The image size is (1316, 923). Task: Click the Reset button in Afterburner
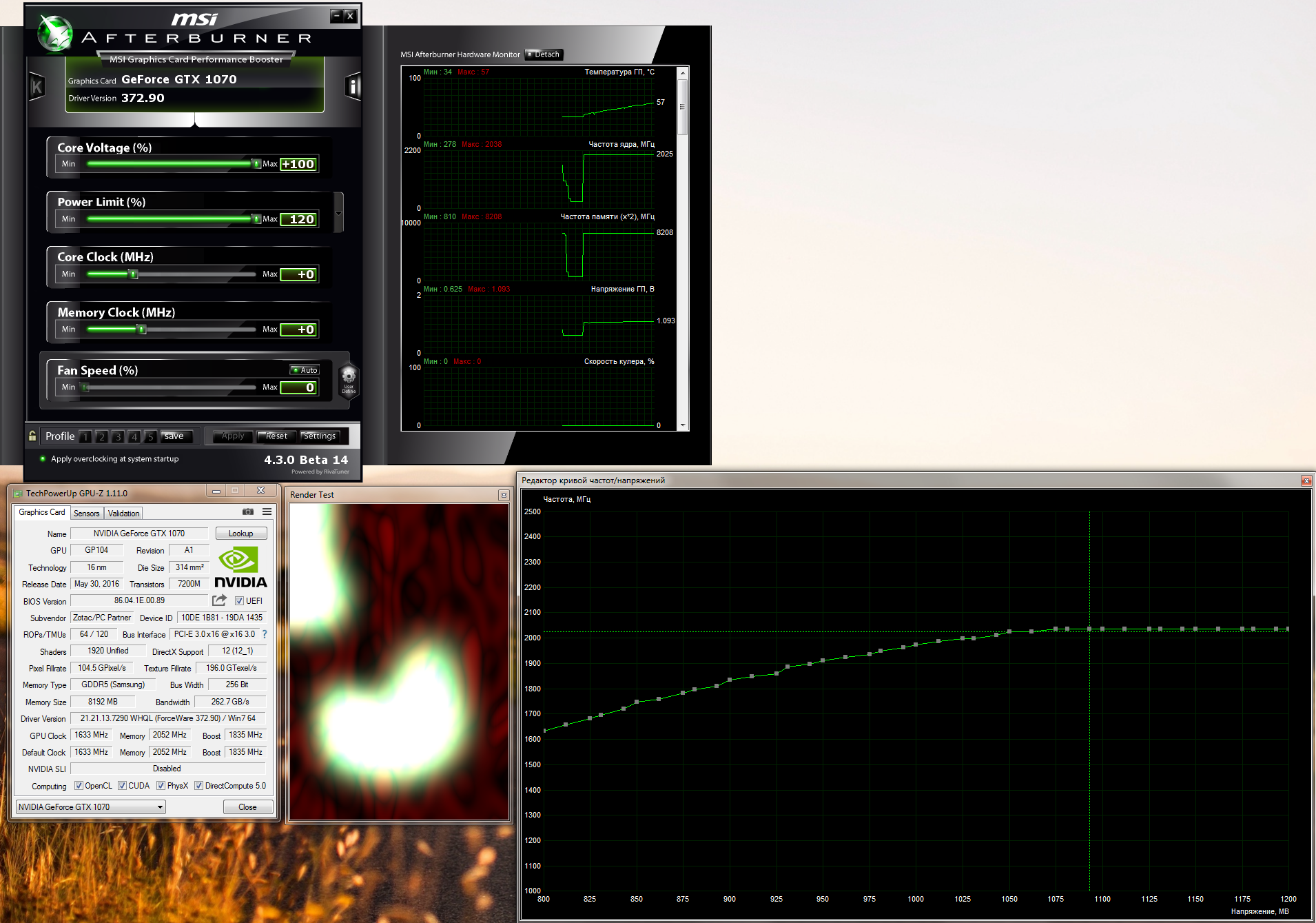276,436
